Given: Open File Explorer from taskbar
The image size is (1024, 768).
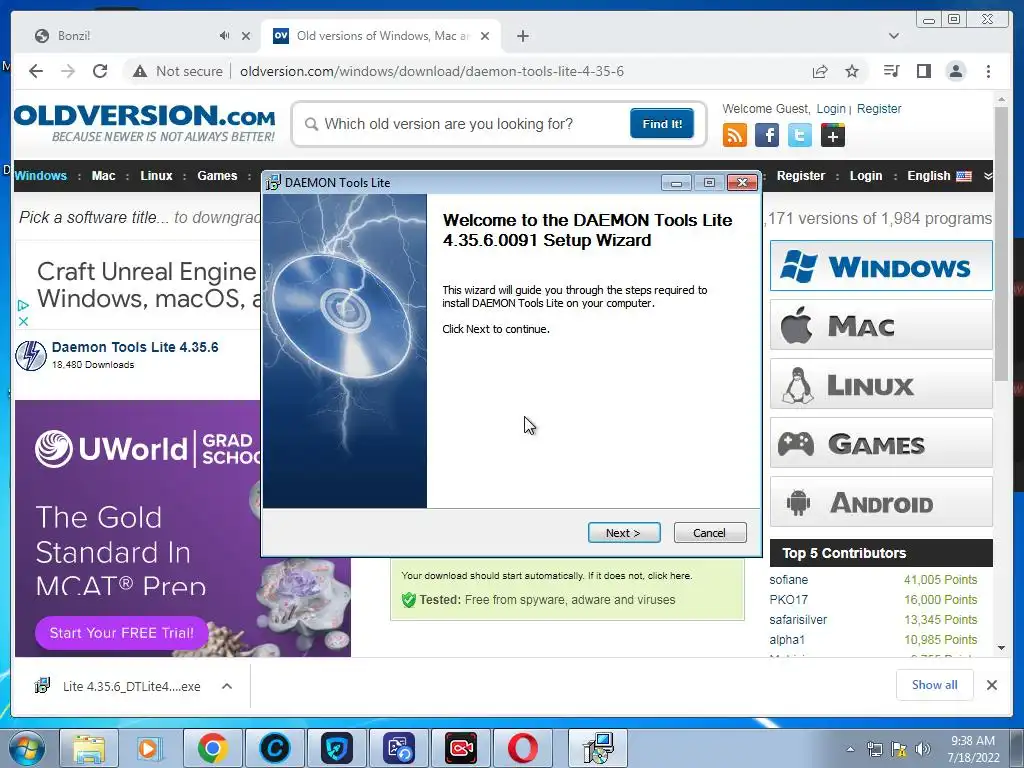Looking at the screenshot, I should pyautogui.click(x=89, y=749).
